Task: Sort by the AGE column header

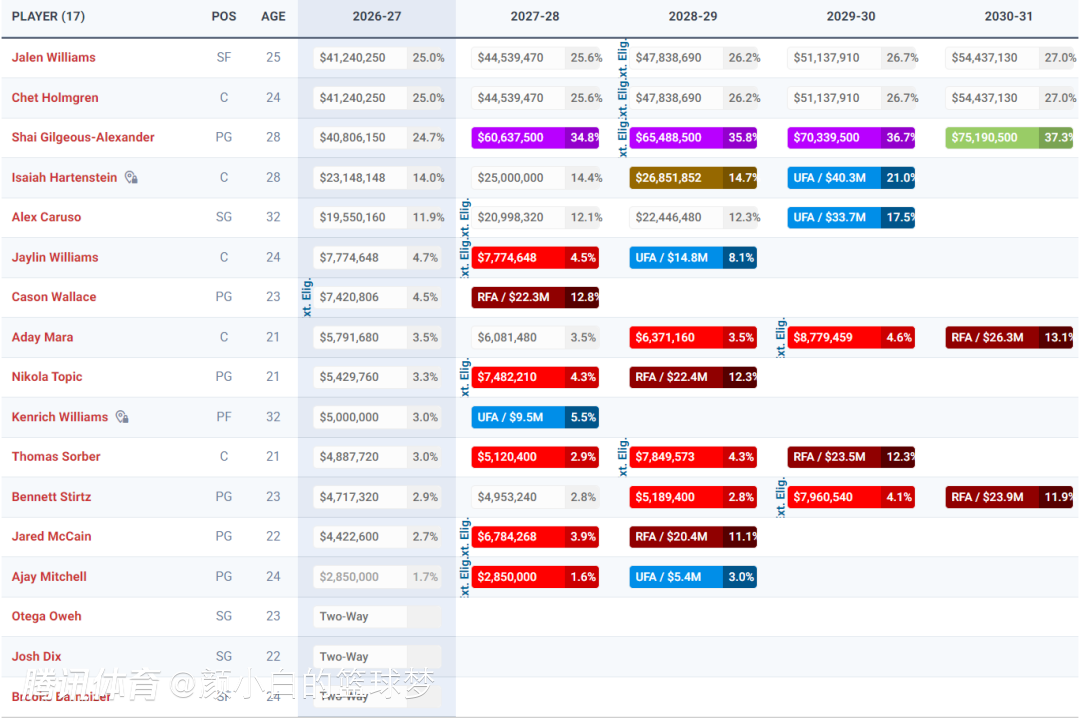Action: [273, 16]
